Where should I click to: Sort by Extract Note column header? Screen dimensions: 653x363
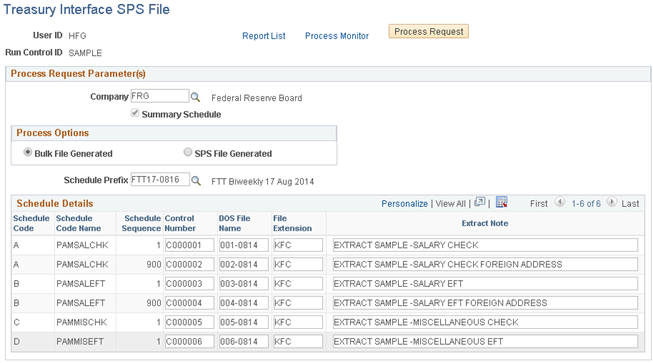[x=485, y=223]
